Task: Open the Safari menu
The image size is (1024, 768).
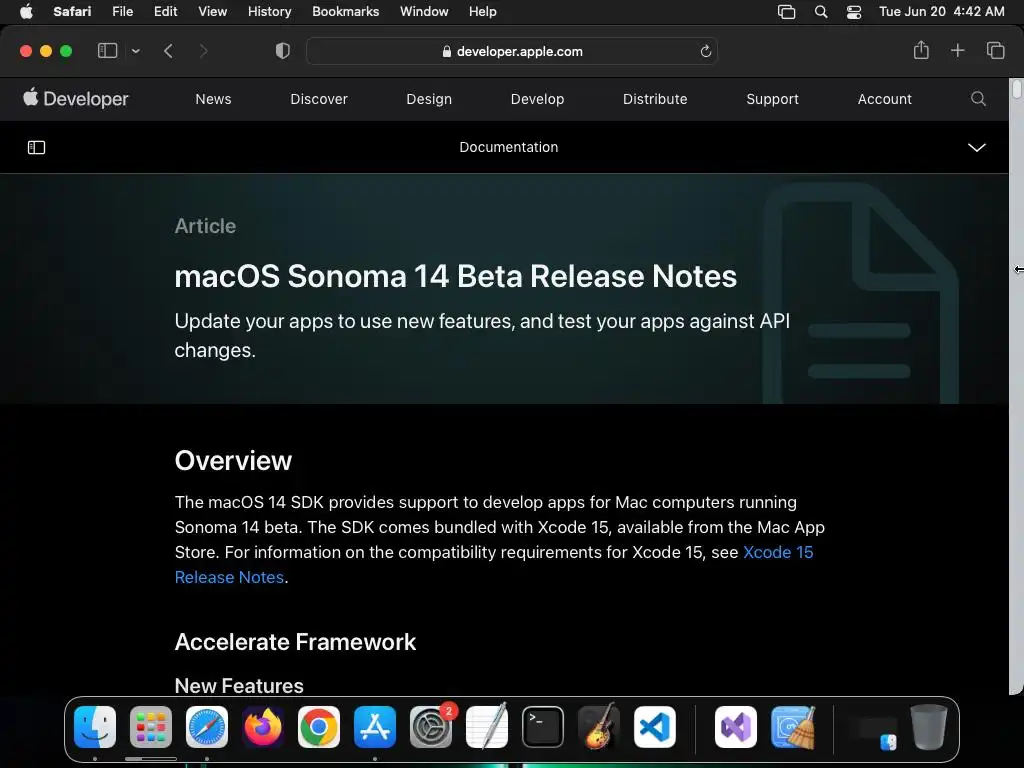Action: click(72, 11)
